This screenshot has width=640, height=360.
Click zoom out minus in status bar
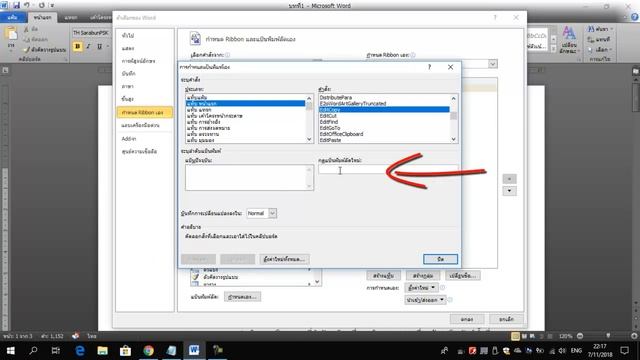tap(580, 336)
